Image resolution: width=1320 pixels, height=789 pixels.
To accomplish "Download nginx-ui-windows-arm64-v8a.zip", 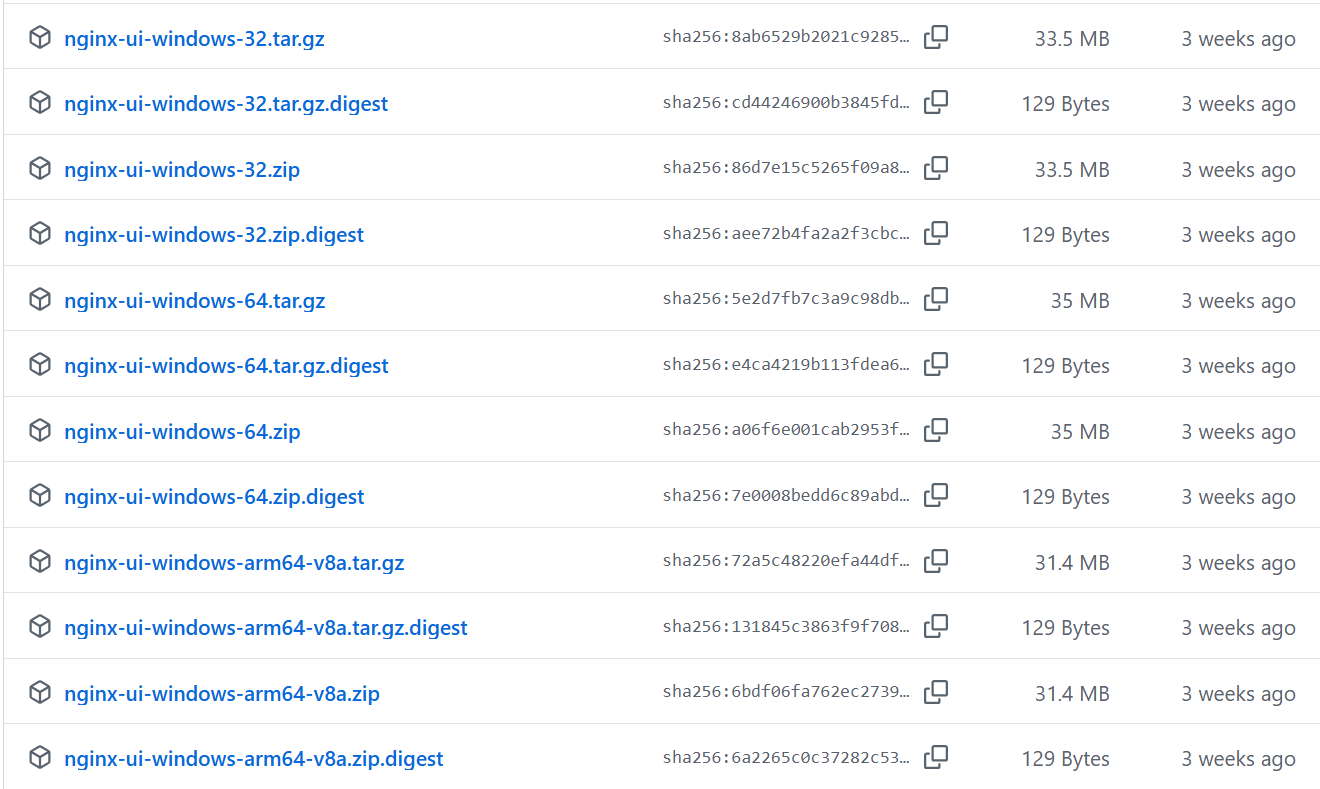I will tap(222, 694).
